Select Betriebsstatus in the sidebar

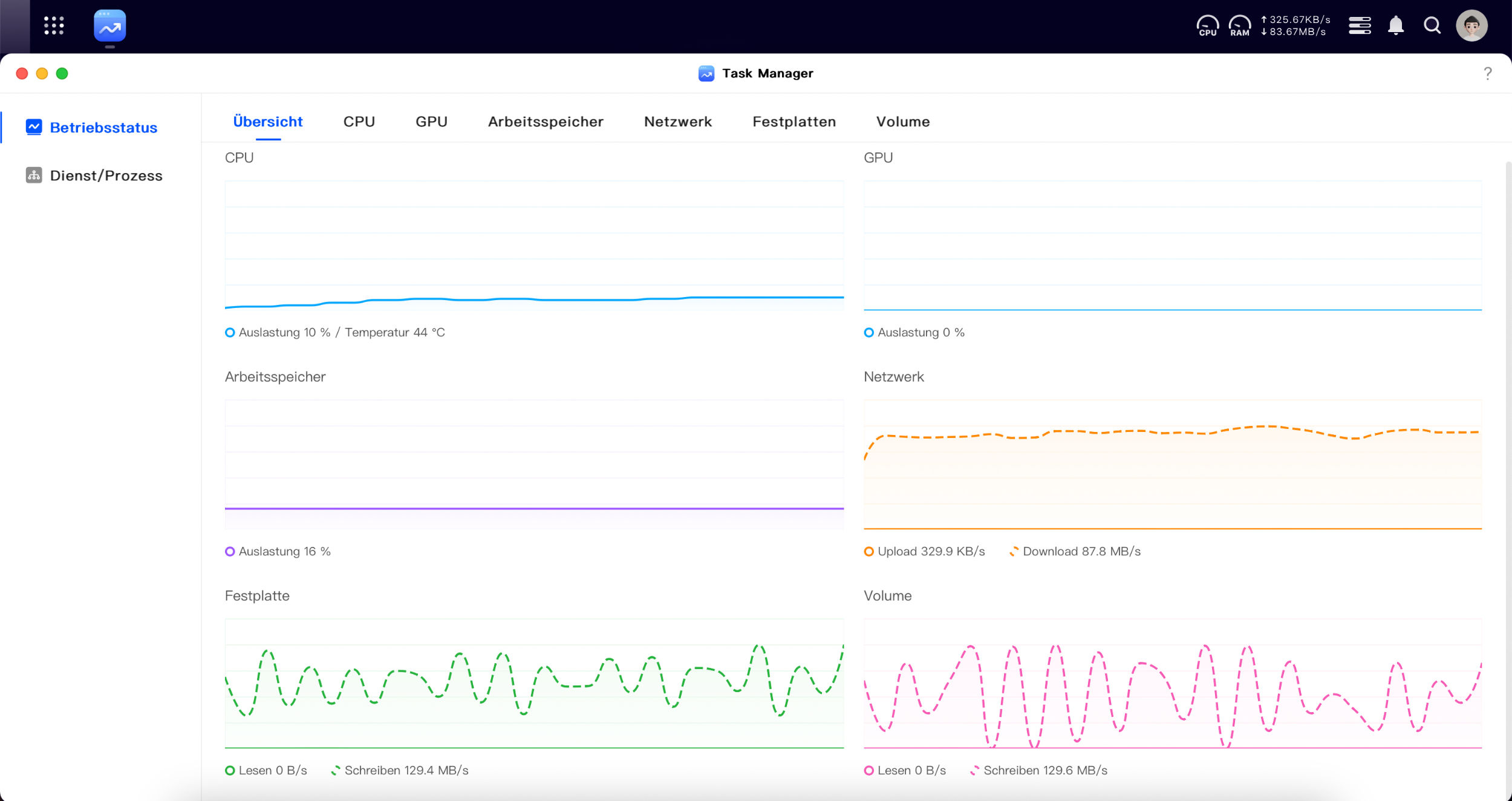coord(91,128)
